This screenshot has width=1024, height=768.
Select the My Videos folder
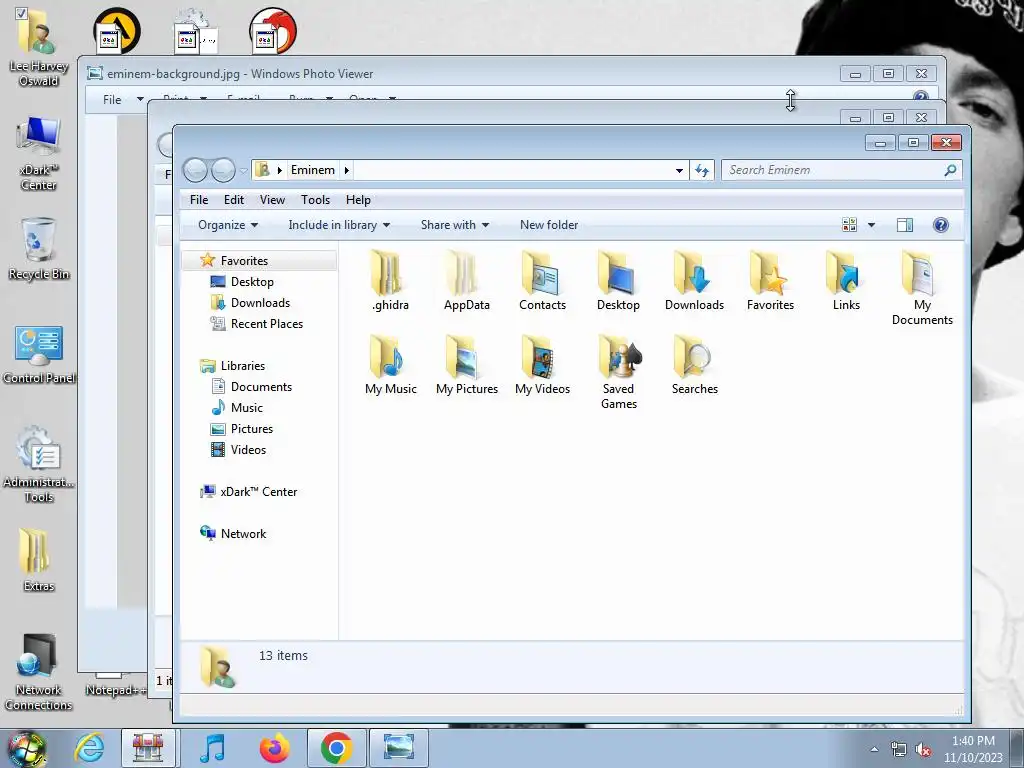542,364
